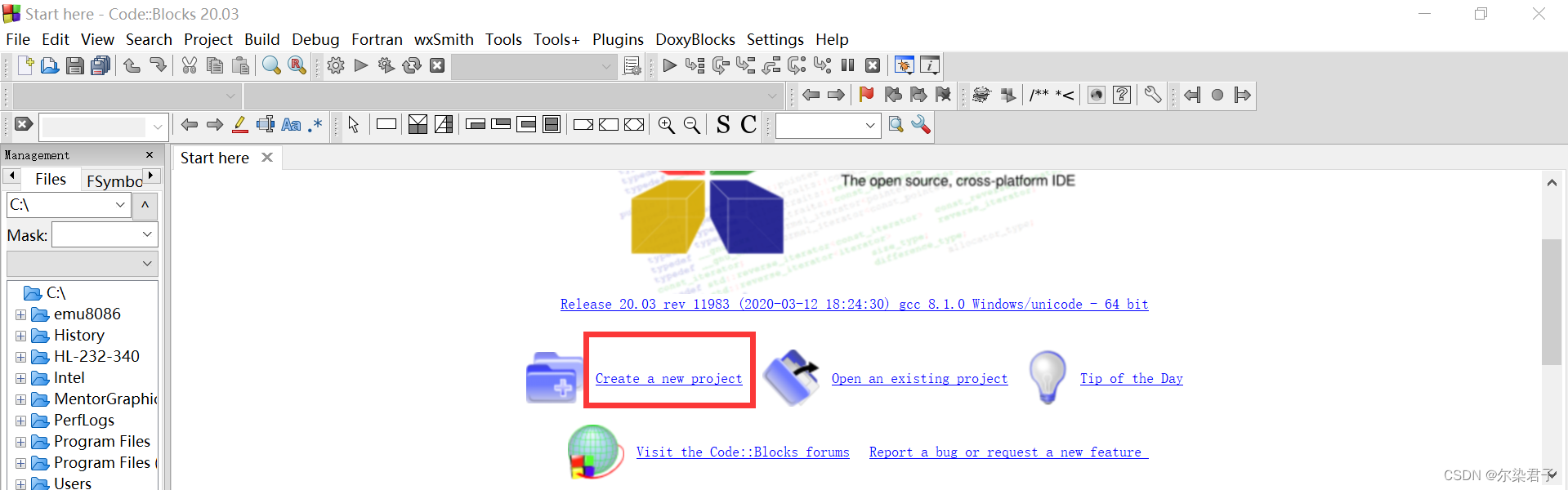Image resolution: width=1568 pixels, height=490 pixels.
Task: Click the Replace magnifier icon with red R
Action: click(x=297, y=65)
